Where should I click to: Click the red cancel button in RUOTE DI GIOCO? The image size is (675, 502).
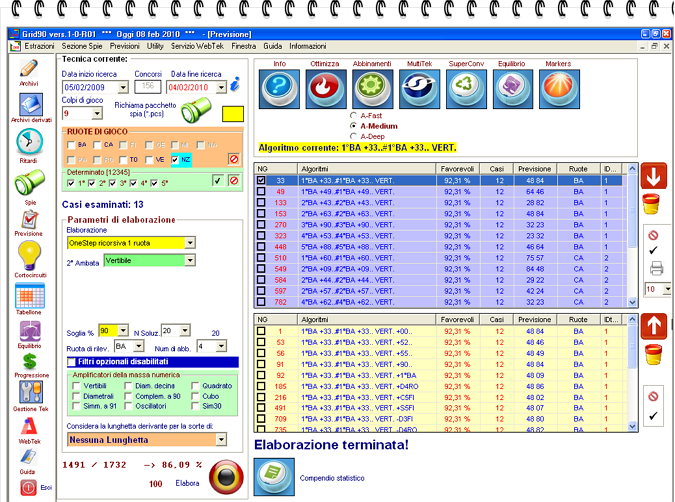[x=234, y=159]
